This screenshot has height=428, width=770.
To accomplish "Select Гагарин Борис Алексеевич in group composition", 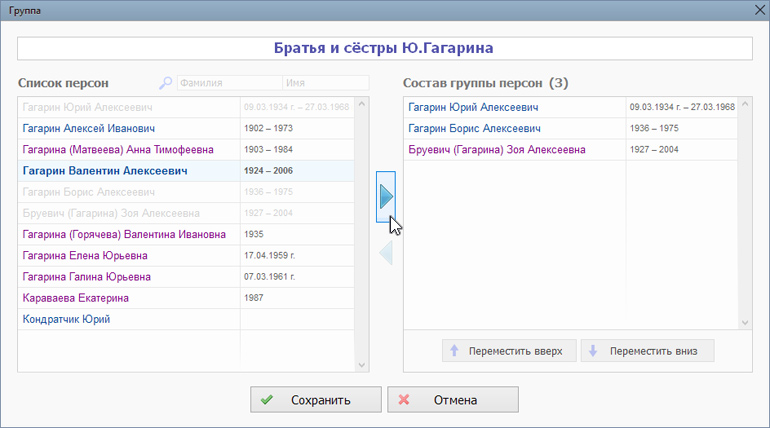I will (x=570, y=129).
